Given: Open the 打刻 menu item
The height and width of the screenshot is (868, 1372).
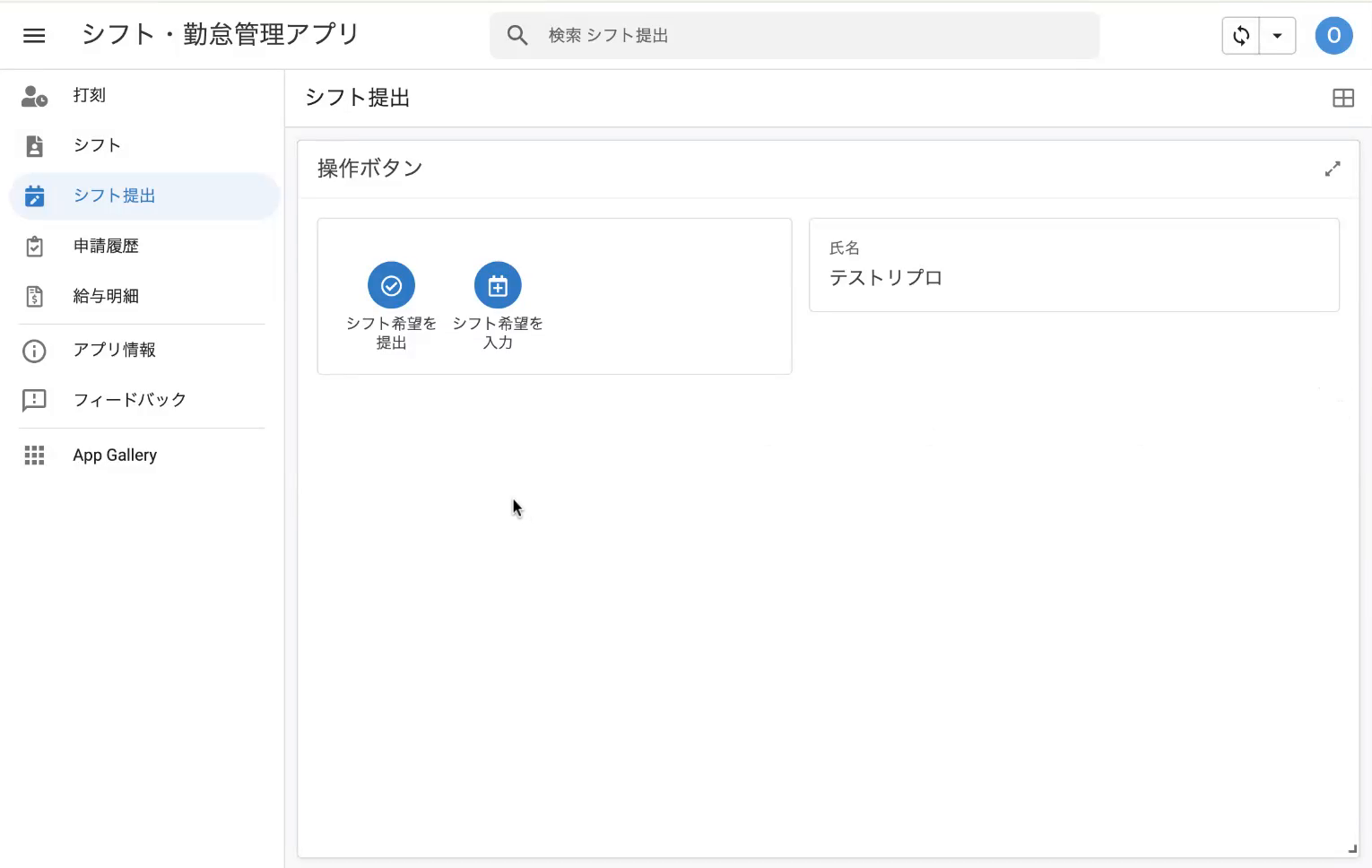Looking at the screenshot, I should pyautogui.click(x=144, y=95).
